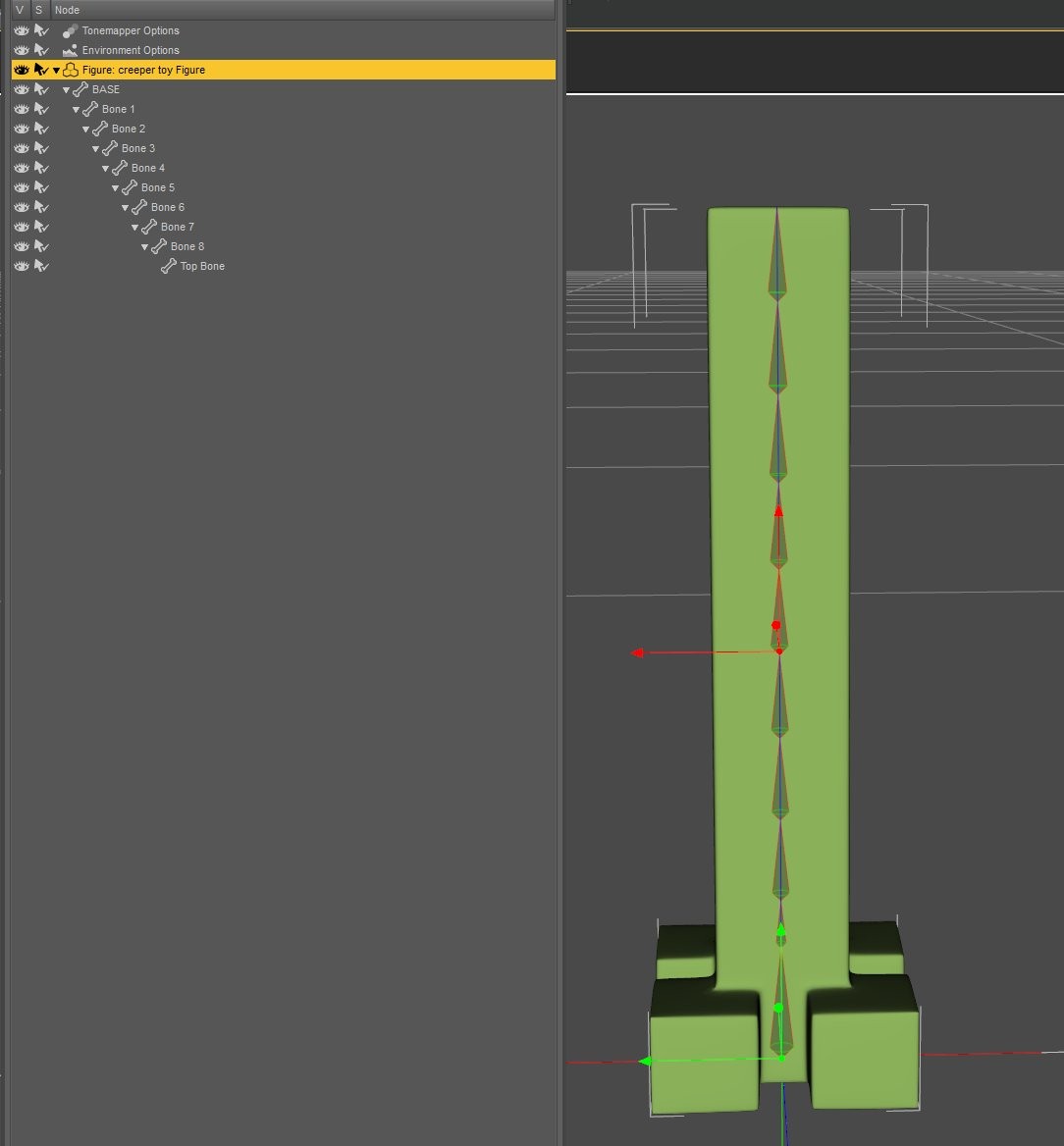Toggle selectable arrow icon for Bone 7

pos(41,227)
